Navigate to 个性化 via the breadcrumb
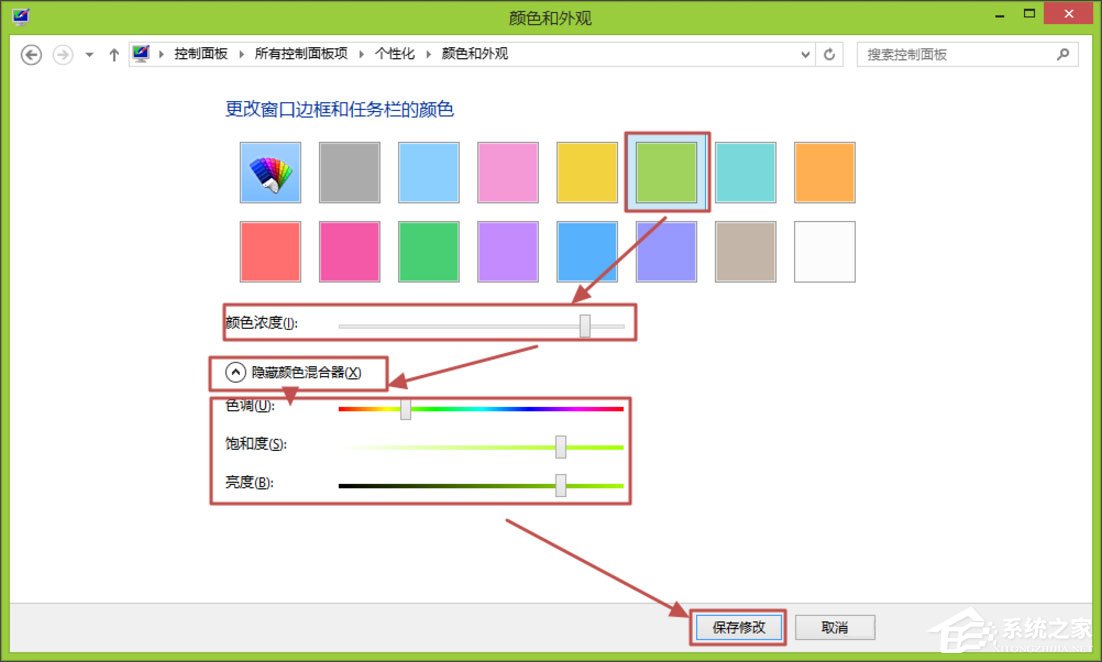The image size is (1102, 662). pos(394,53)
